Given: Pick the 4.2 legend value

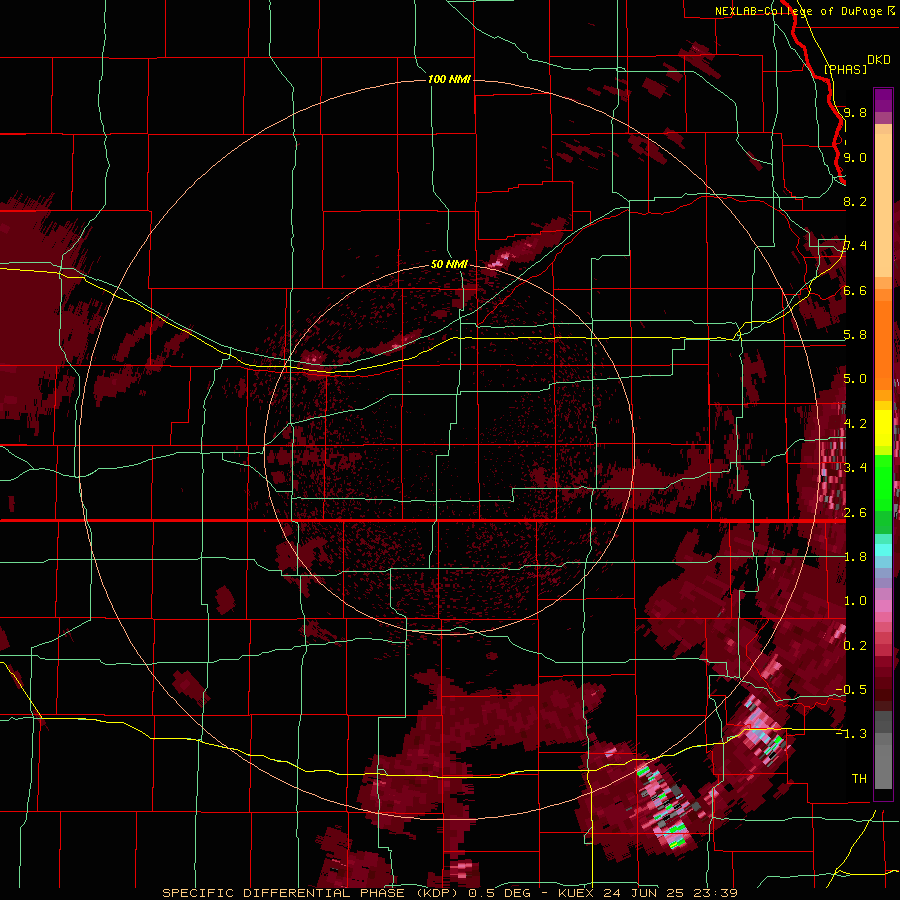Looking at the screenshot, I should point(855,424).
